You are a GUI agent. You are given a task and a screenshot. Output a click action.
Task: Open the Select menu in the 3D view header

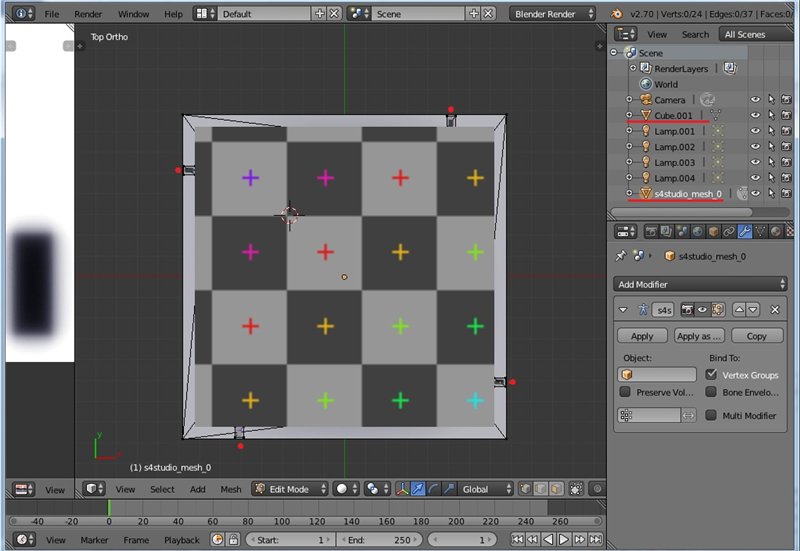[x=162, y=489]
